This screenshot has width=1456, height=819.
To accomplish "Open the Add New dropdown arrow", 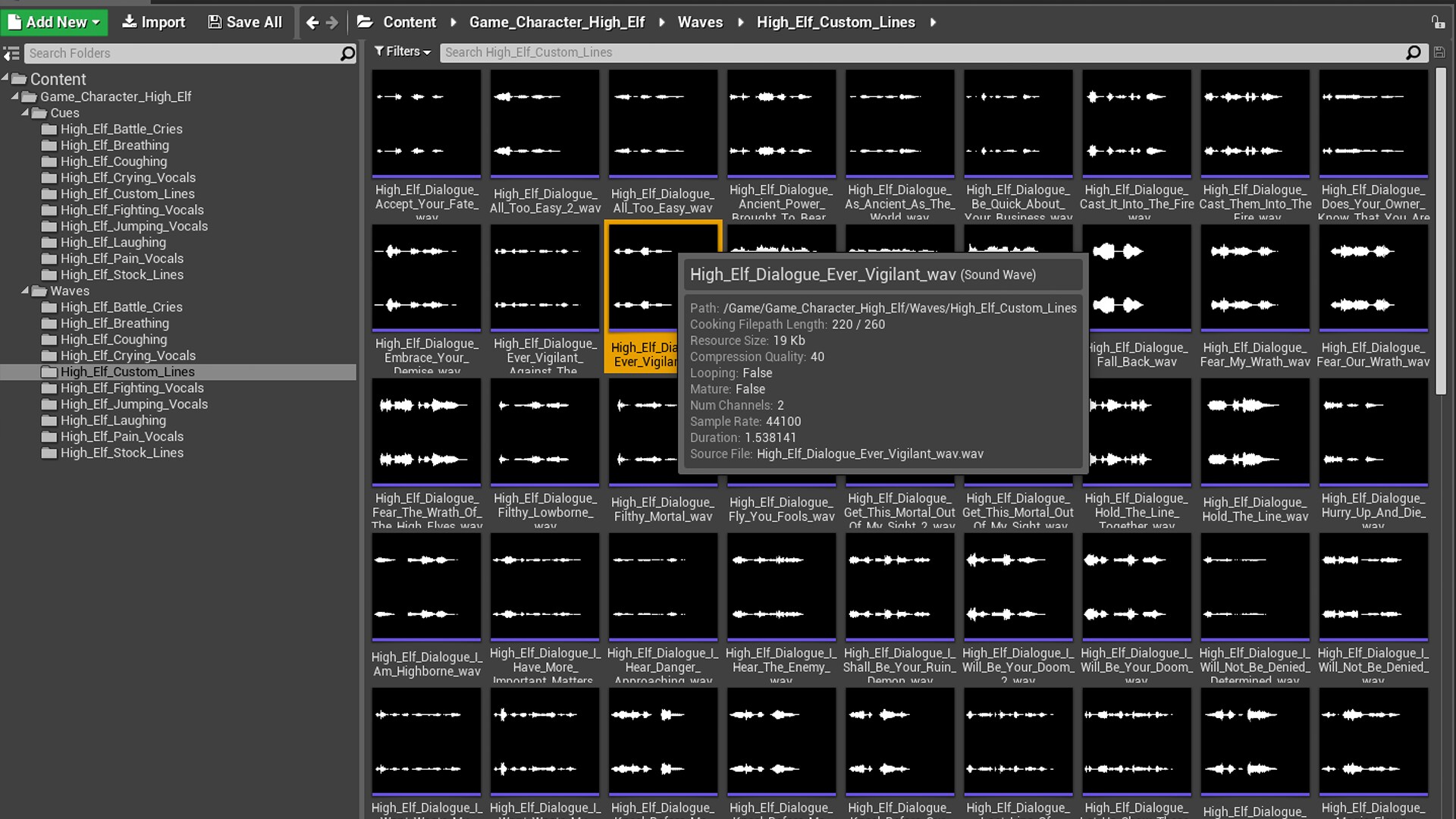I will point(96,23).
